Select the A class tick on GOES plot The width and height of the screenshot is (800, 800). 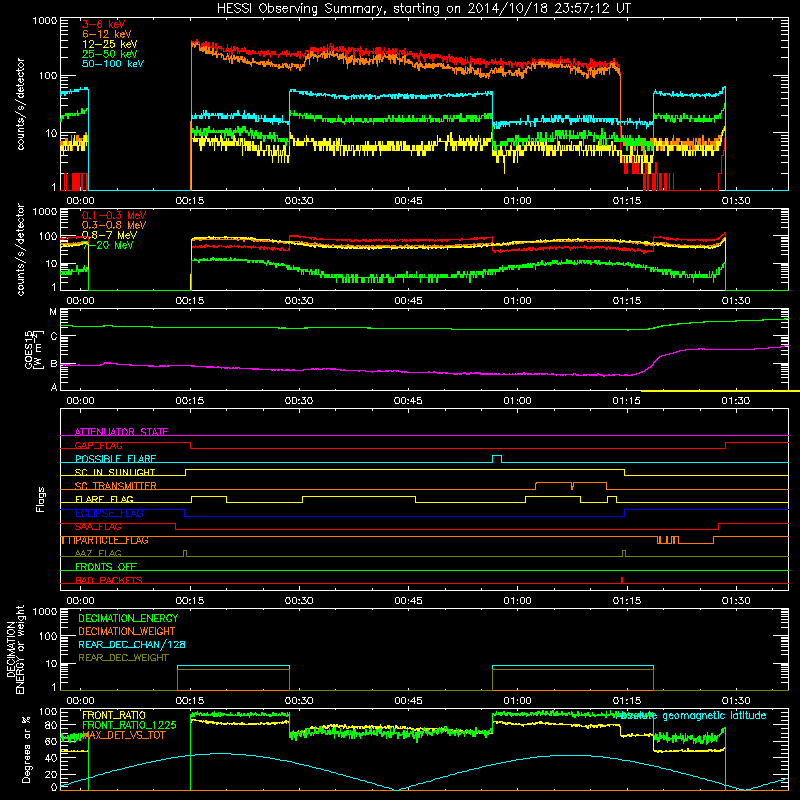pyautogui.click(x=54, y=387)
